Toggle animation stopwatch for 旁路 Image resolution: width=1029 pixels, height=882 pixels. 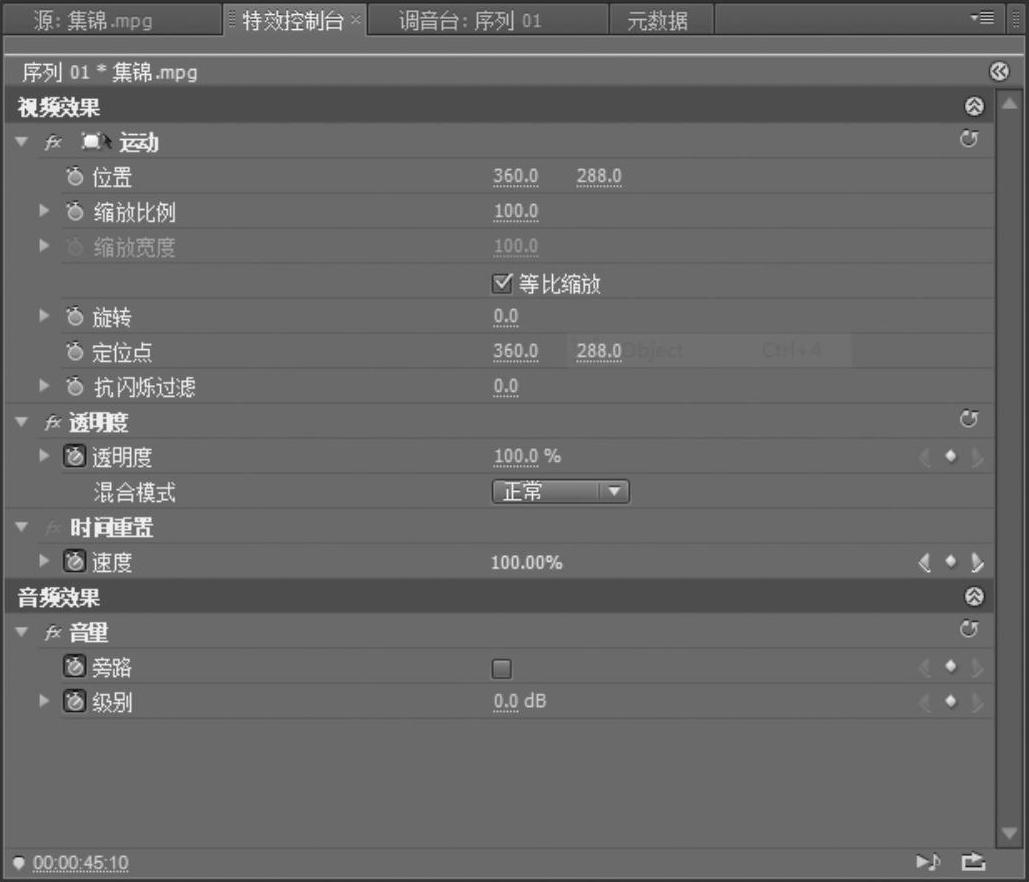(75, 666)
